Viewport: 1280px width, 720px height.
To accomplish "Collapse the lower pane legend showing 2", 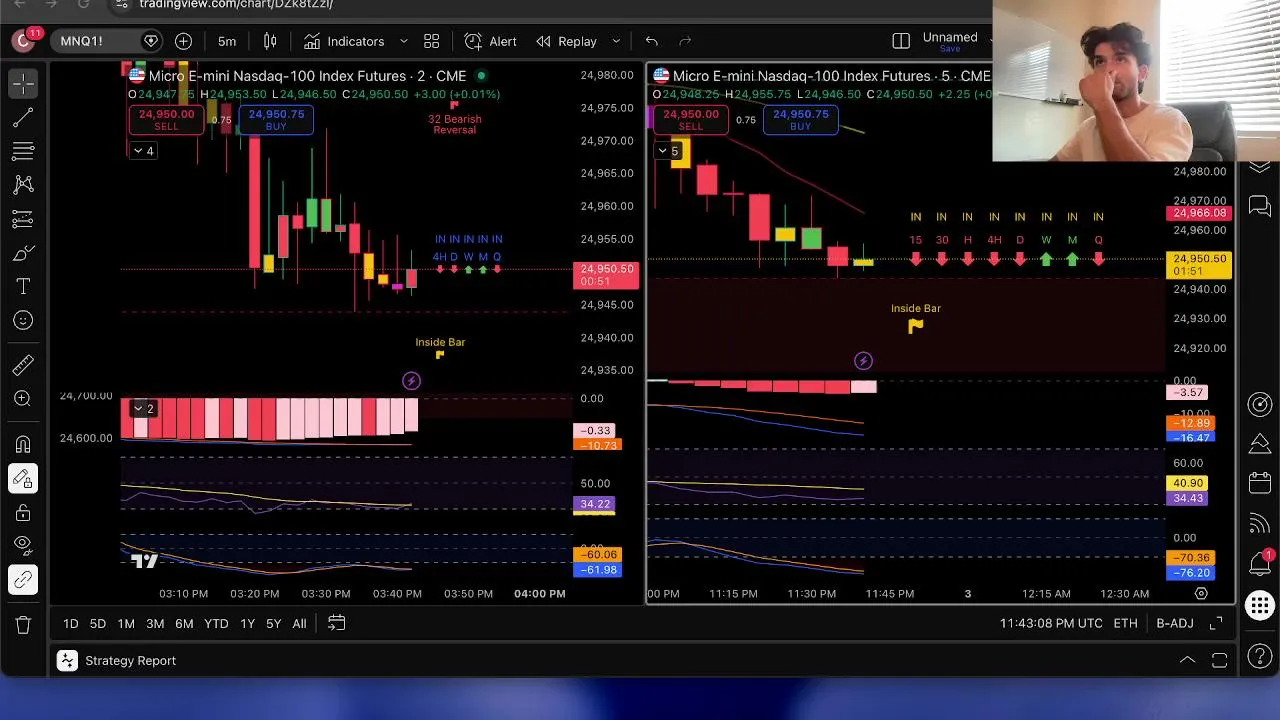I will click(144, 408).
